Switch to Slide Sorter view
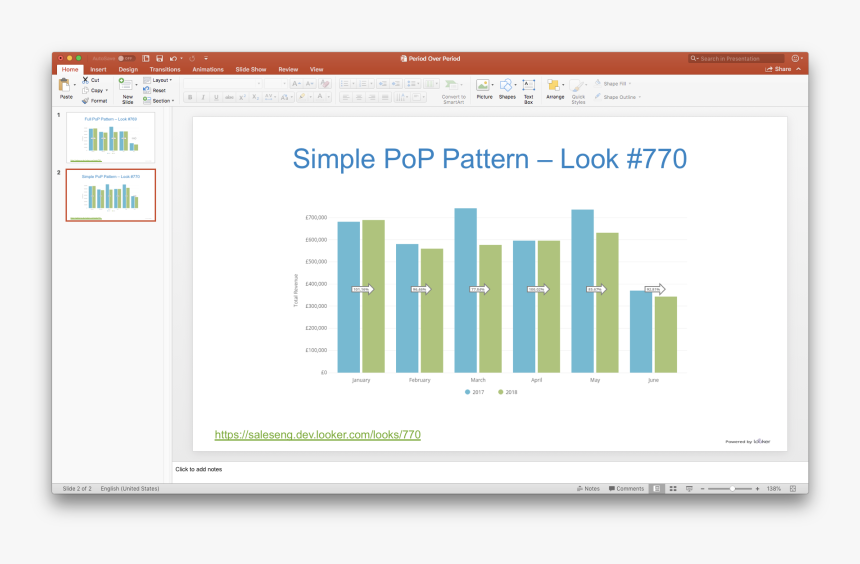Viewport: 860px width, 564px height. [673, 488]
